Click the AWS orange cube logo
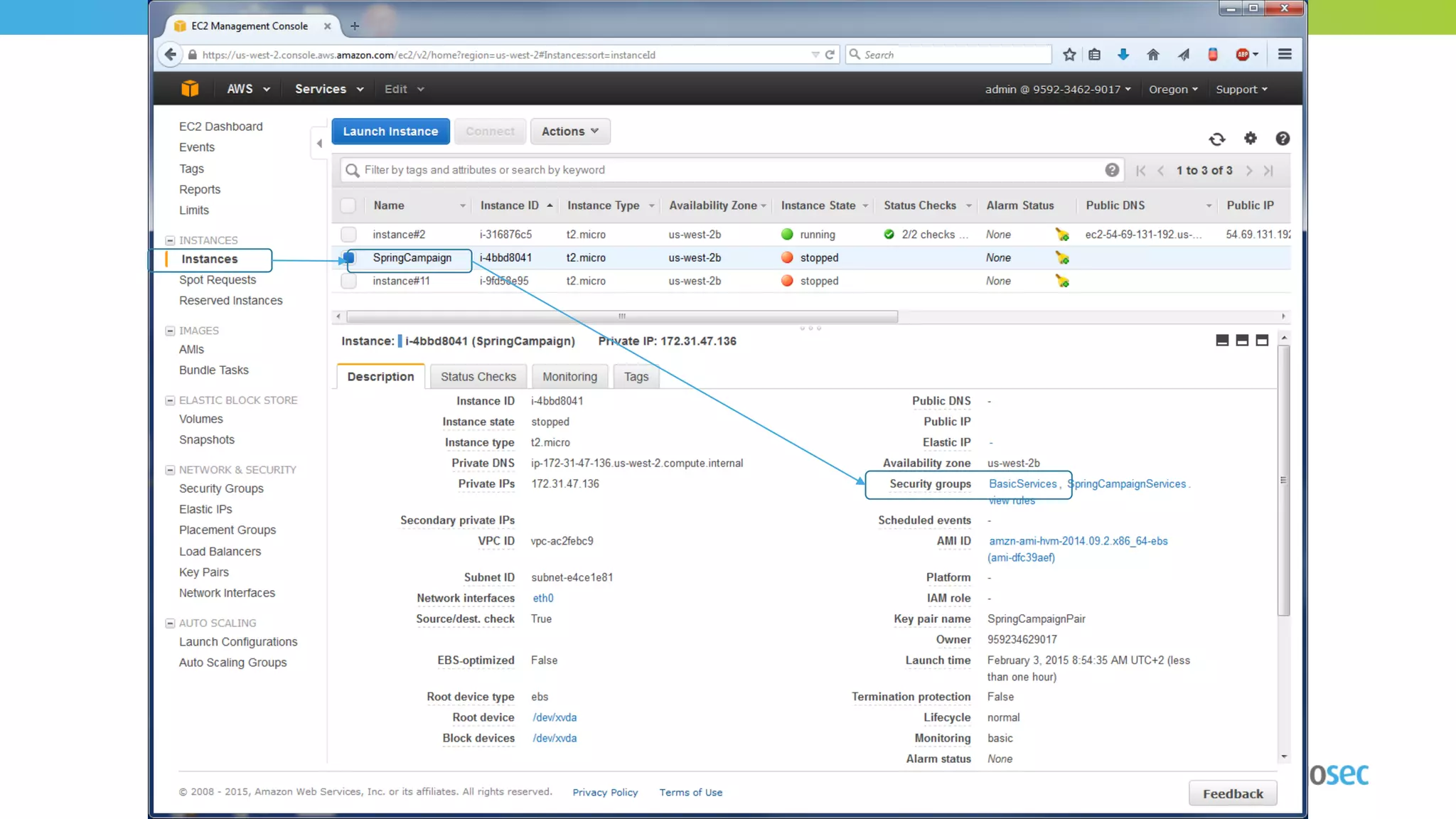The height and width of the screenshot is (819, 1456). pos(190,89)
